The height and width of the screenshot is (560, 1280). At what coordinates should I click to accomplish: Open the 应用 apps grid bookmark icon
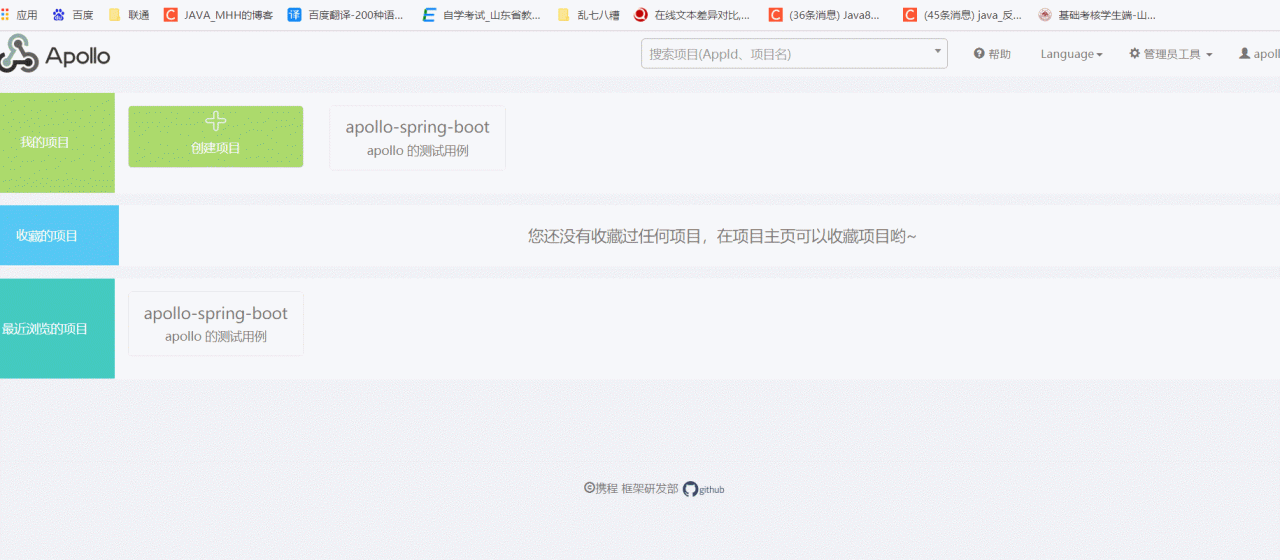tap(5, 15)
